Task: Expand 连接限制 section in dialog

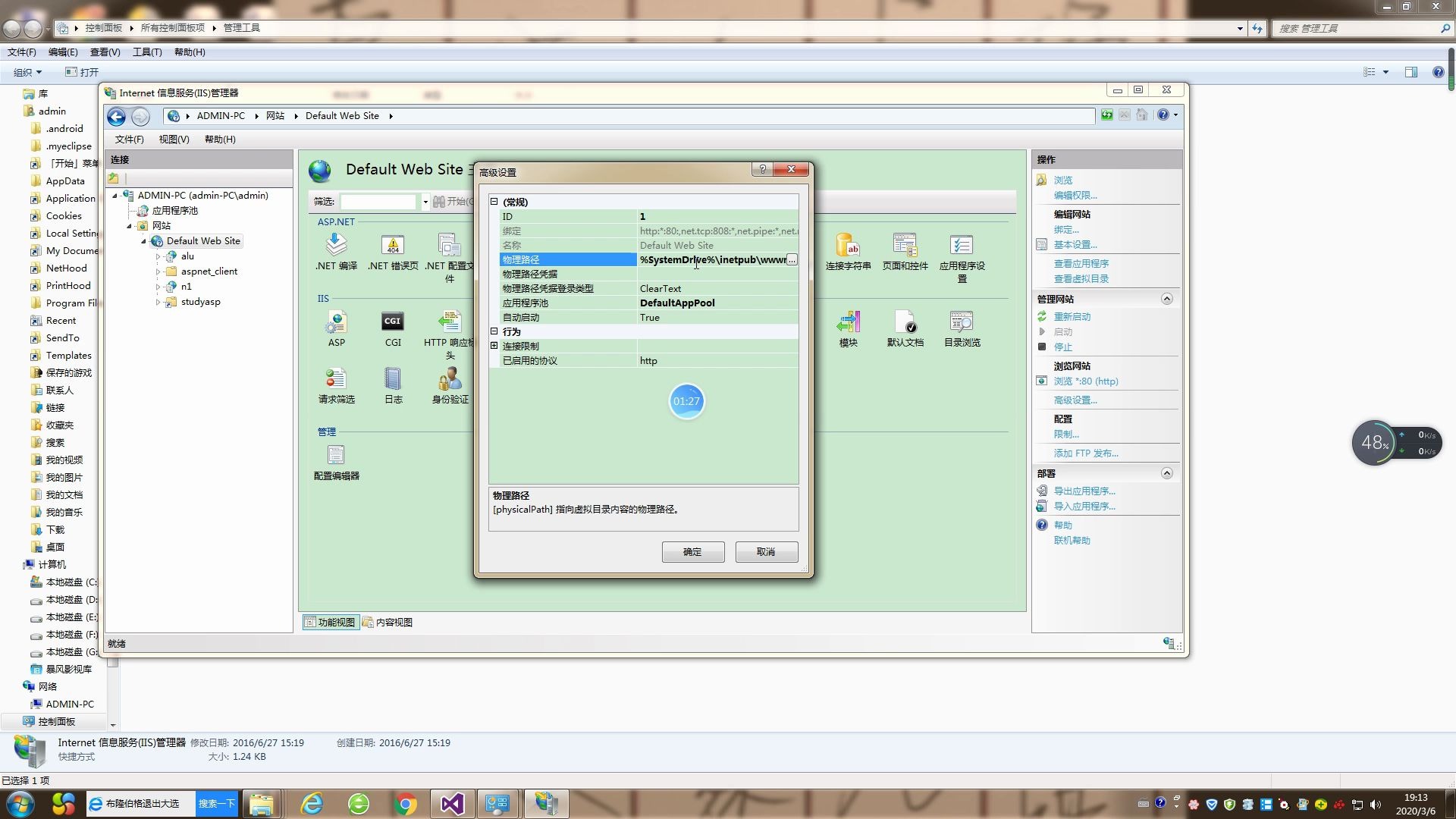Action: coord(494,346)
